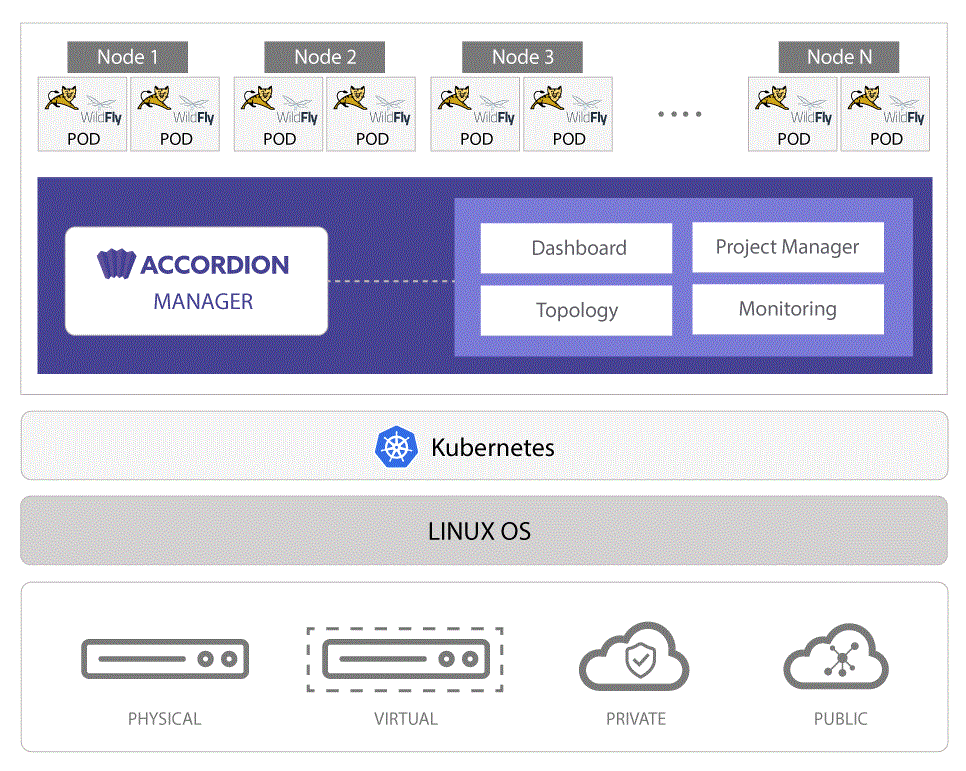This screenshot has width=966, height=771.
Task: Click the VIRTUAL label
Action: pos(405,719)
